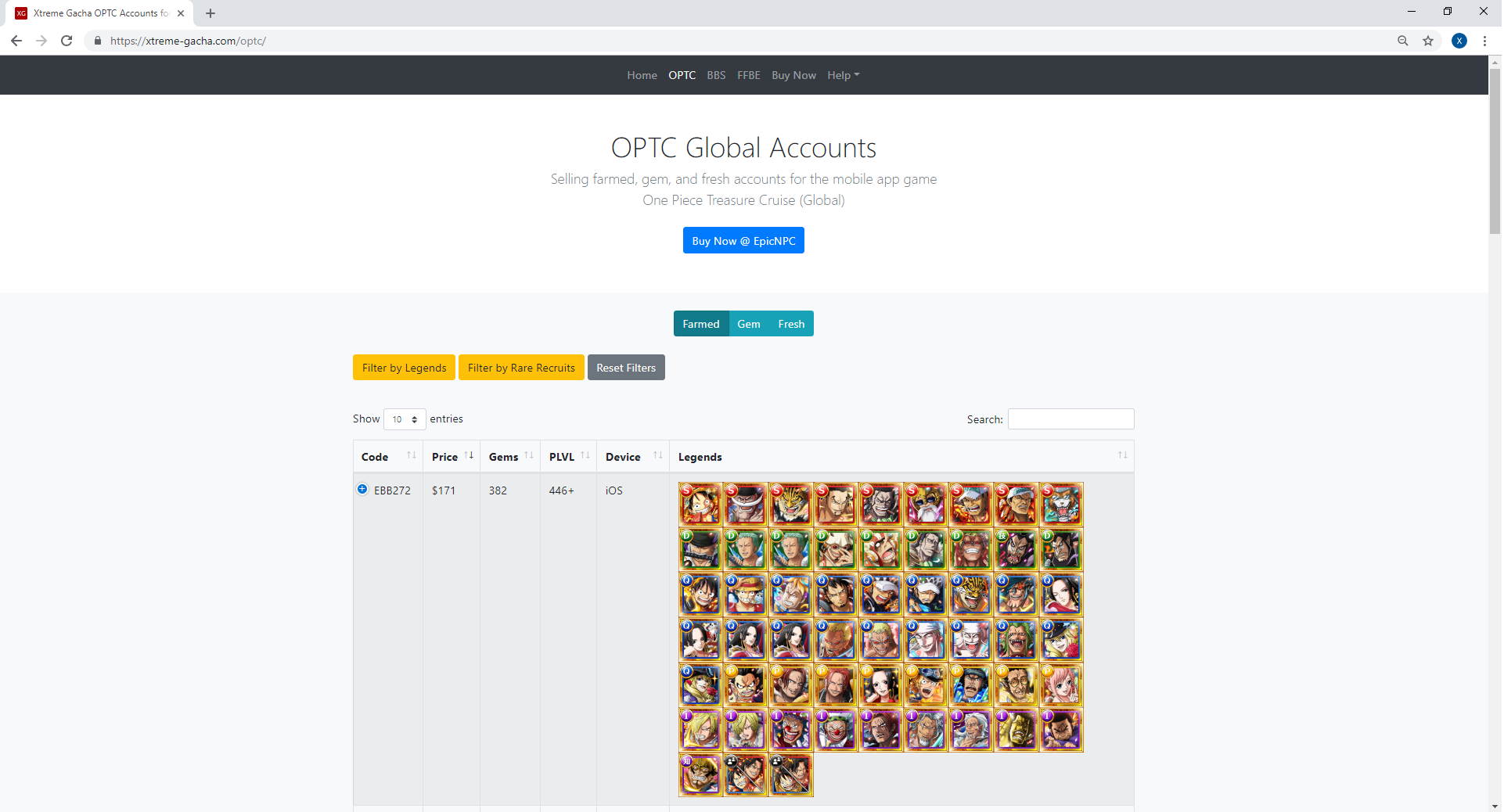The height and width of the screenshot is (812, 1504).
Task: Open the browser zoom magnifier icon
Action: pos(1403,41)
